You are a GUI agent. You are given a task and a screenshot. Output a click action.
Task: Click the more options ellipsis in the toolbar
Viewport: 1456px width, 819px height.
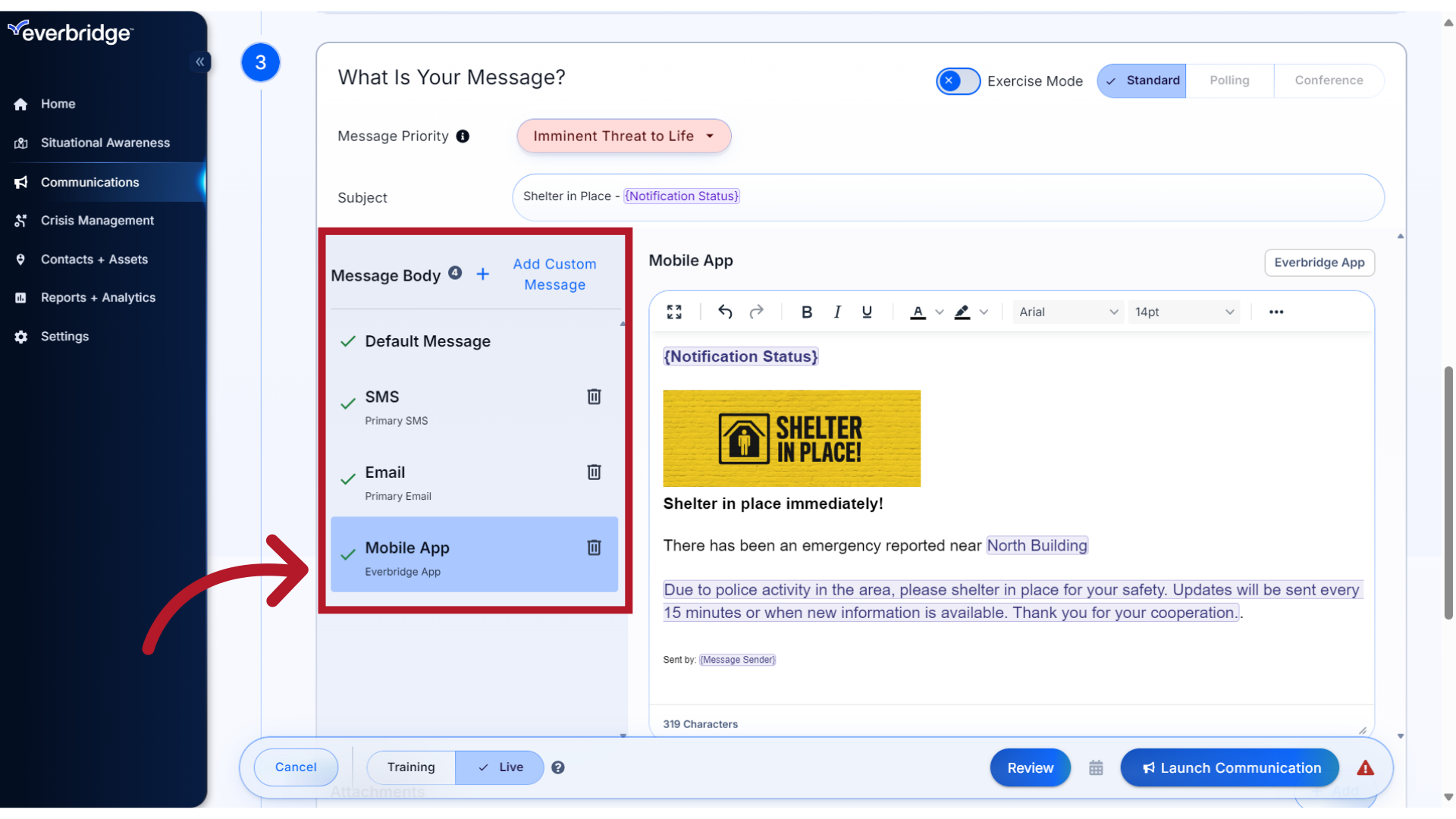coord(1276,312)
